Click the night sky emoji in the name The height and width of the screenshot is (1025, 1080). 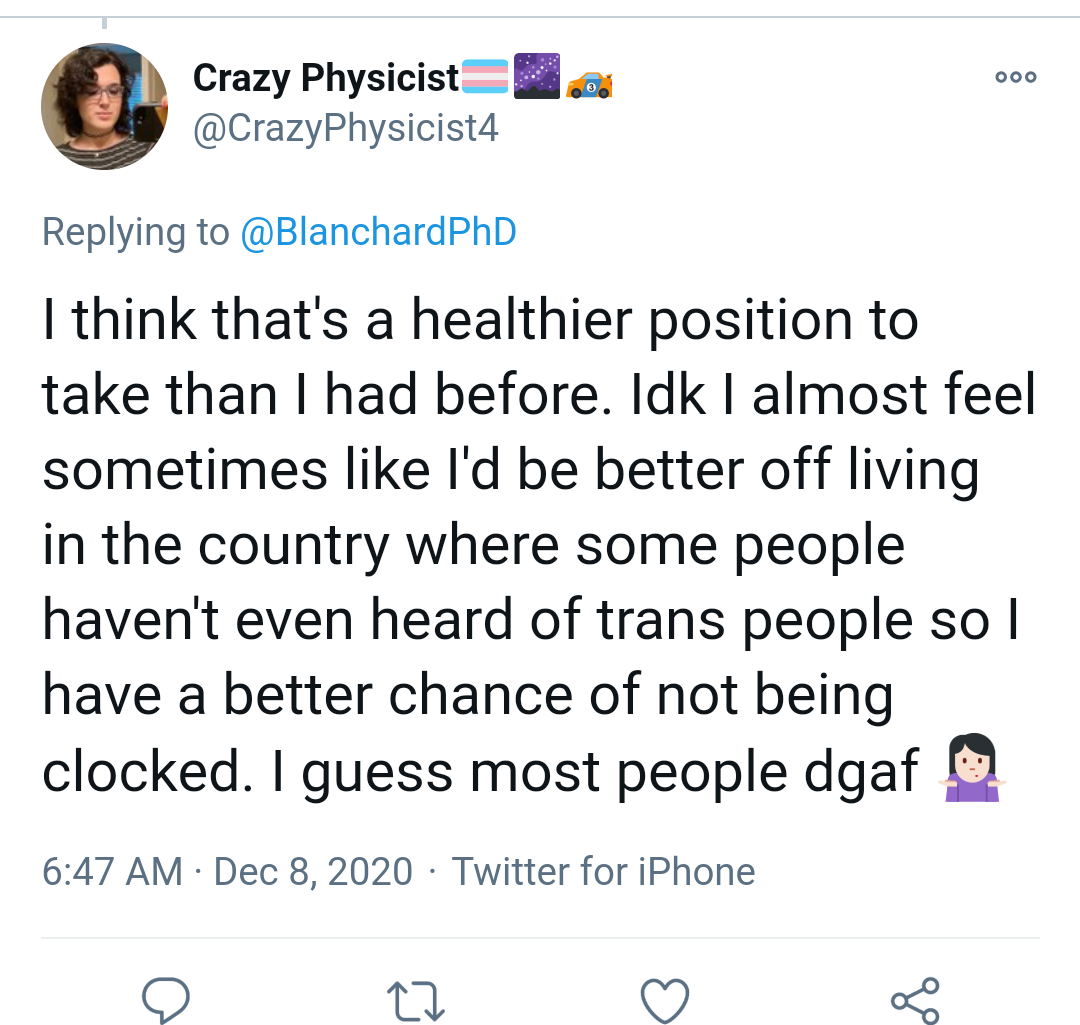[536, 76]
